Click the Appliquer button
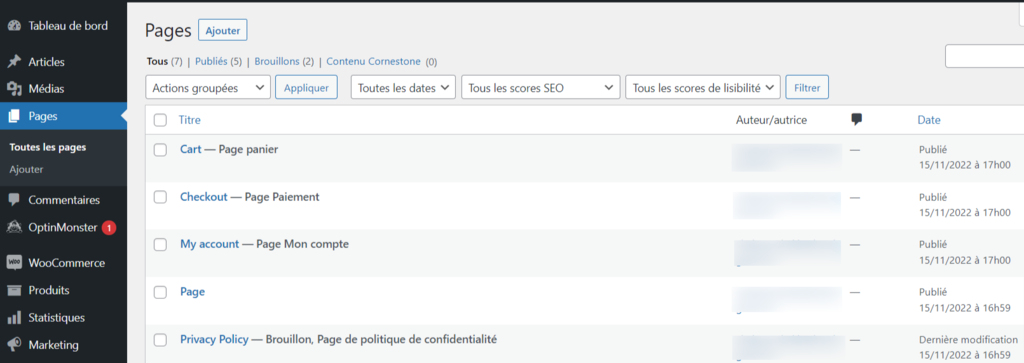 tap(306, 87)
